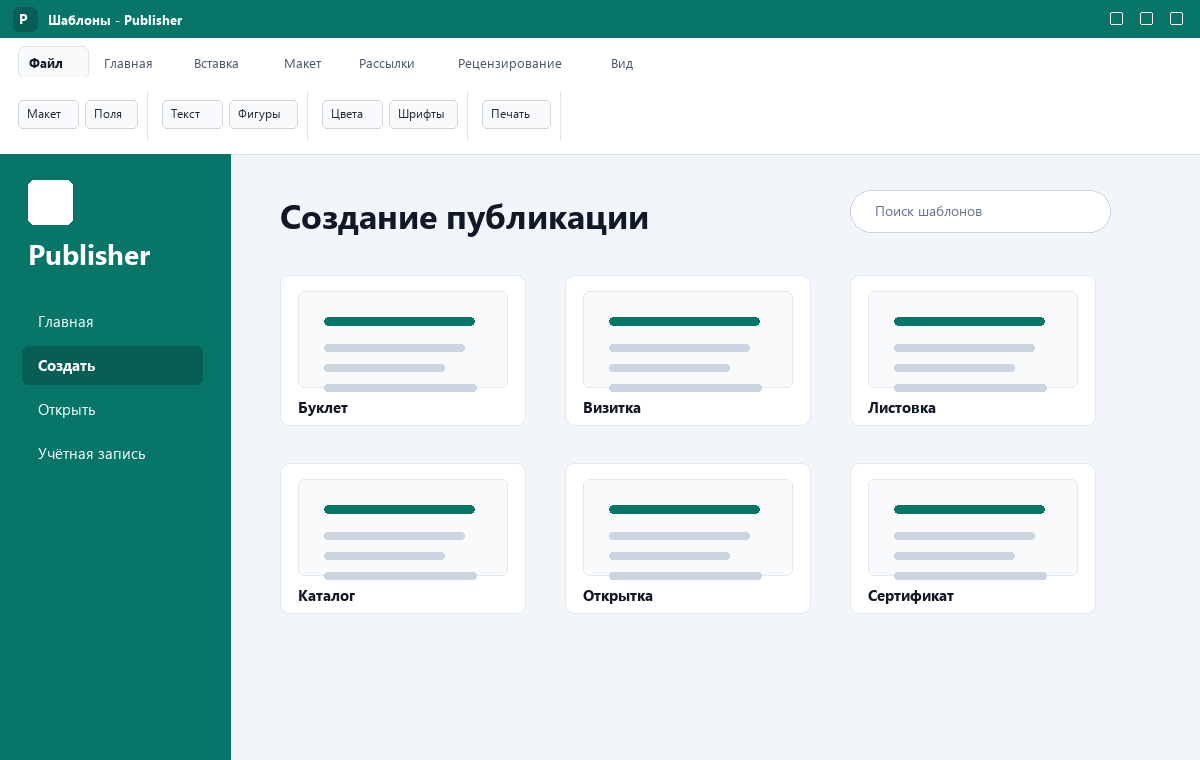Open the Открытка template thumbnail

coord(688,527)
